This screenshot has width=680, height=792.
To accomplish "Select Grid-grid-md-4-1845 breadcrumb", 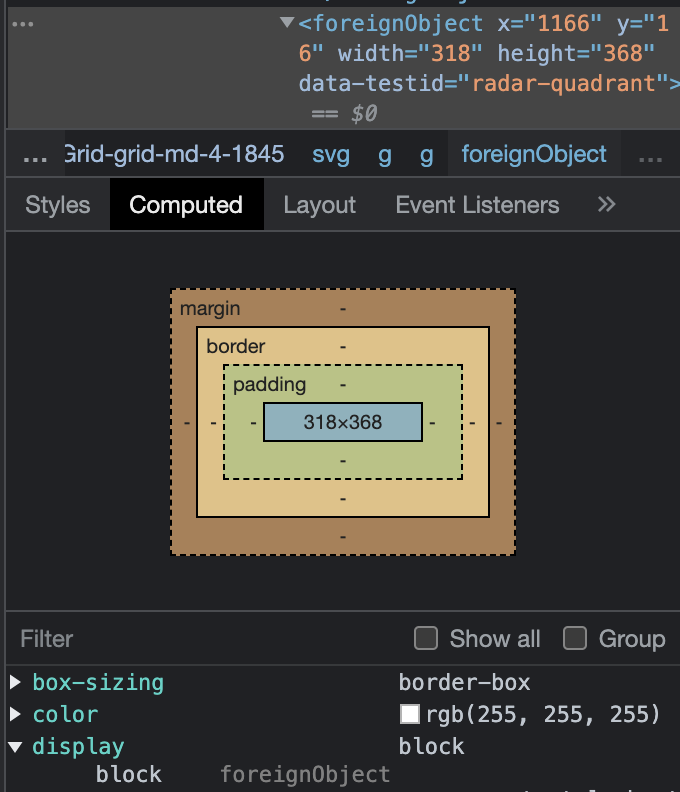I will 174,154.
